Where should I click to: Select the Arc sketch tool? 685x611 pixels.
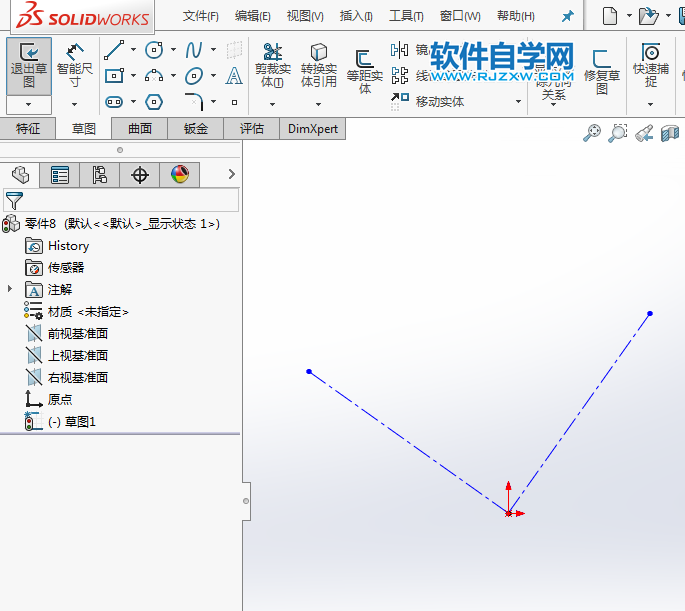(154, 76)
